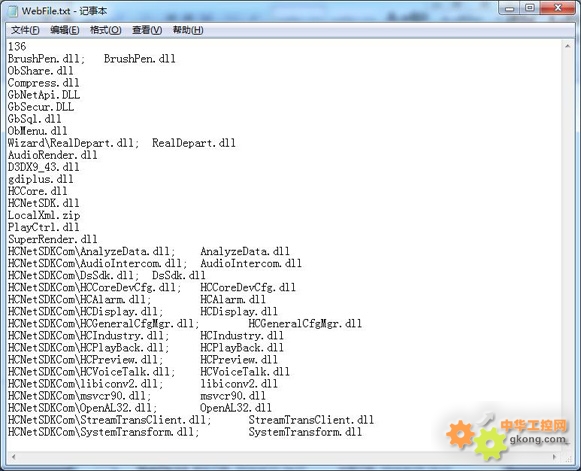Click the vertical scrollbar up arrow
This screenshot has height=471, width=581.
pyautogui.click(x=567, y=46)
